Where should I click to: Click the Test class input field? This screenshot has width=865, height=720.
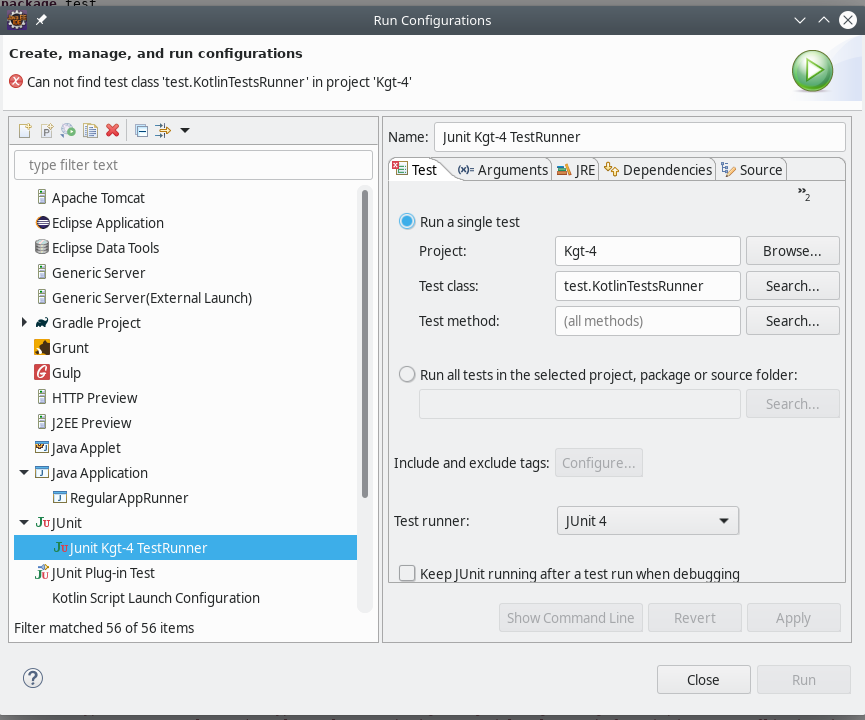click(x=648, y=286)
